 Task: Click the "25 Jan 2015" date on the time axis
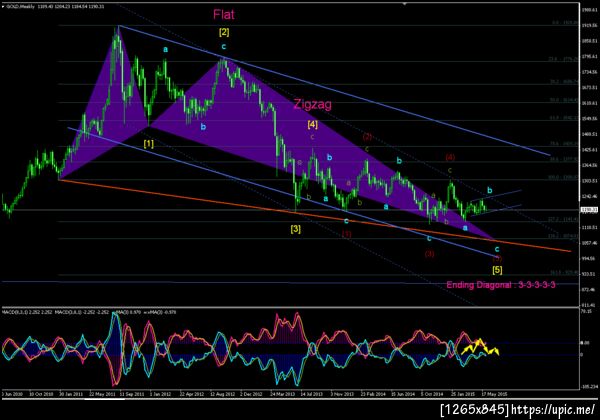[463, 394]
